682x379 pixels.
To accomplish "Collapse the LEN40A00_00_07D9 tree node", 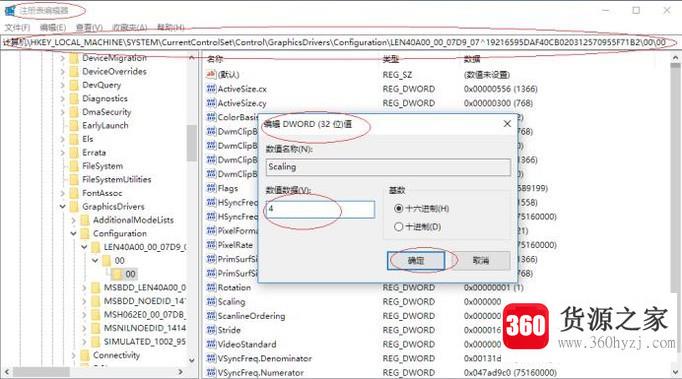I will (84, 247).
